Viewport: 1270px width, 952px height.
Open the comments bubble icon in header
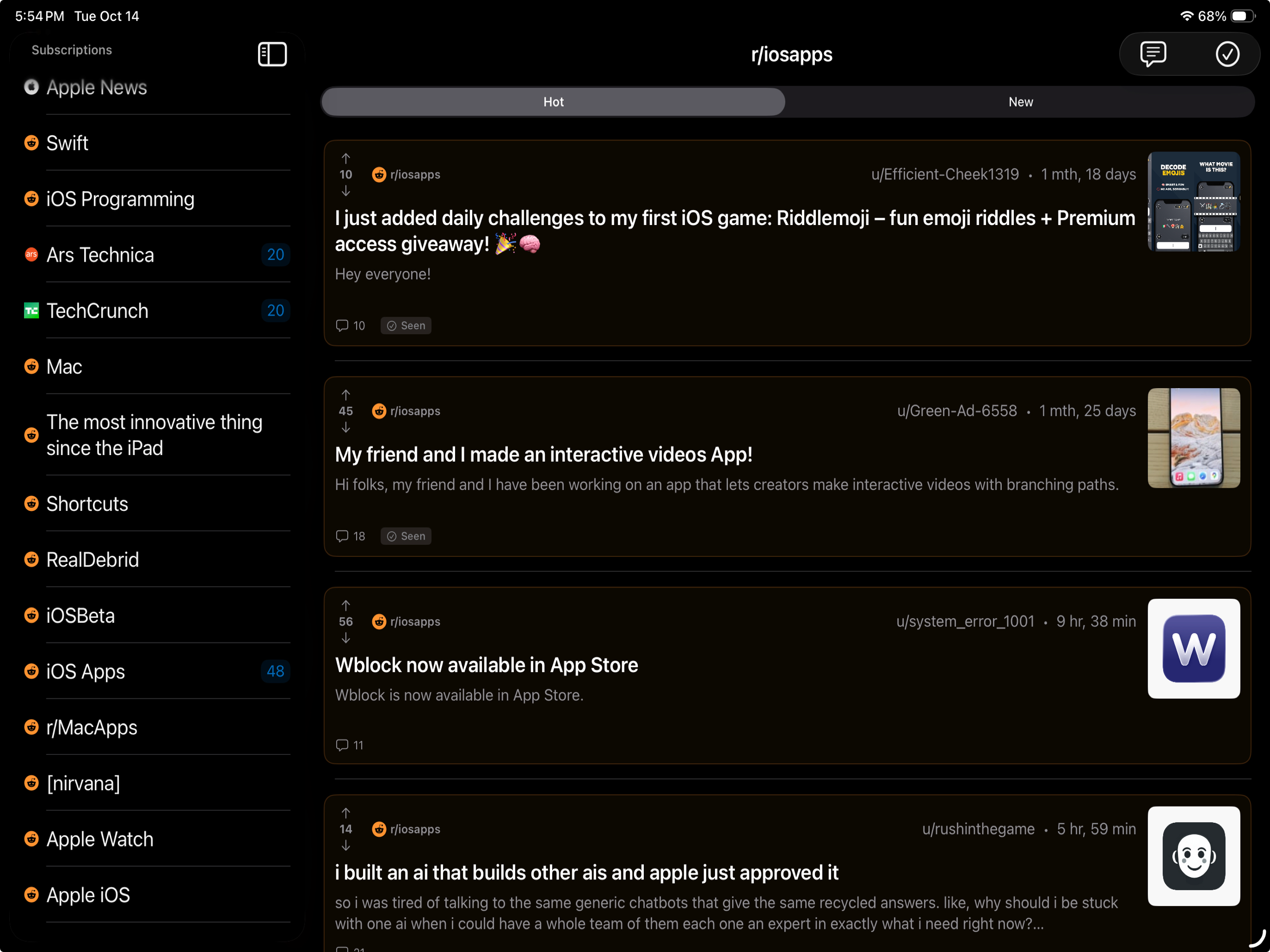pyautogui.click(x=1153, y=54)
